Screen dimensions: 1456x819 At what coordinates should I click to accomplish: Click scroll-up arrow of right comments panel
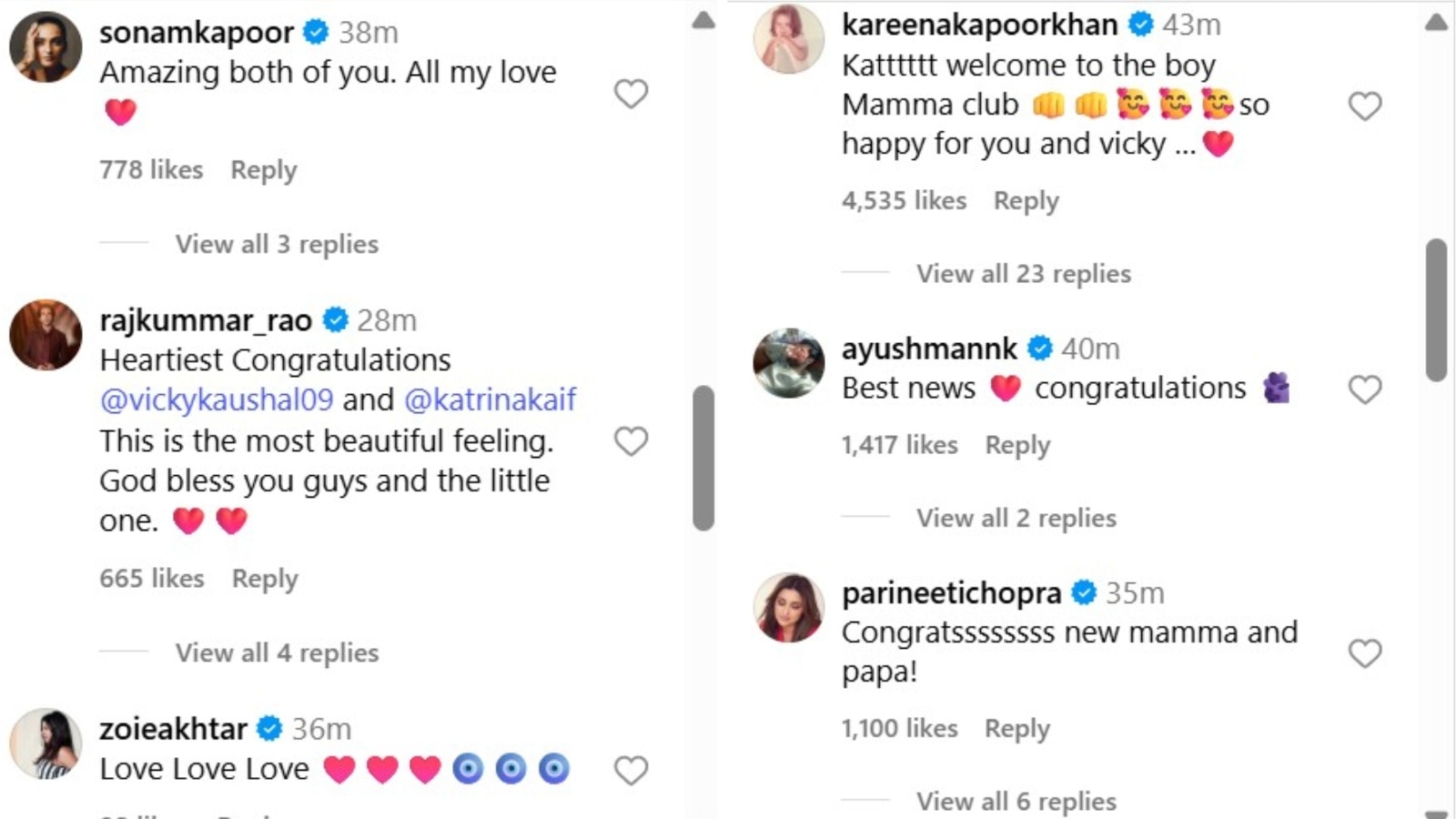click(1436, 23)
